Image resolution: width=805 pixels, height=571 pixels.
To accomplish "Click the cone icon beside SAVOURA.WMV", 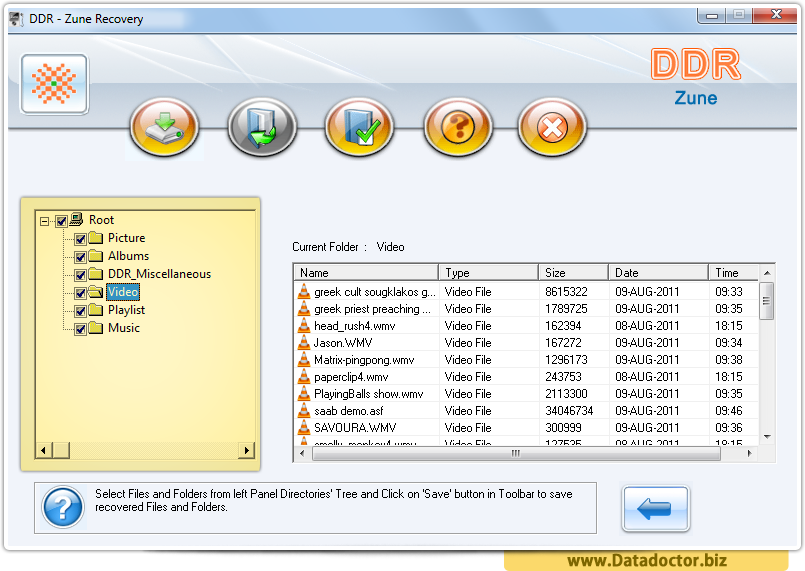I will (x=304, y=427).
